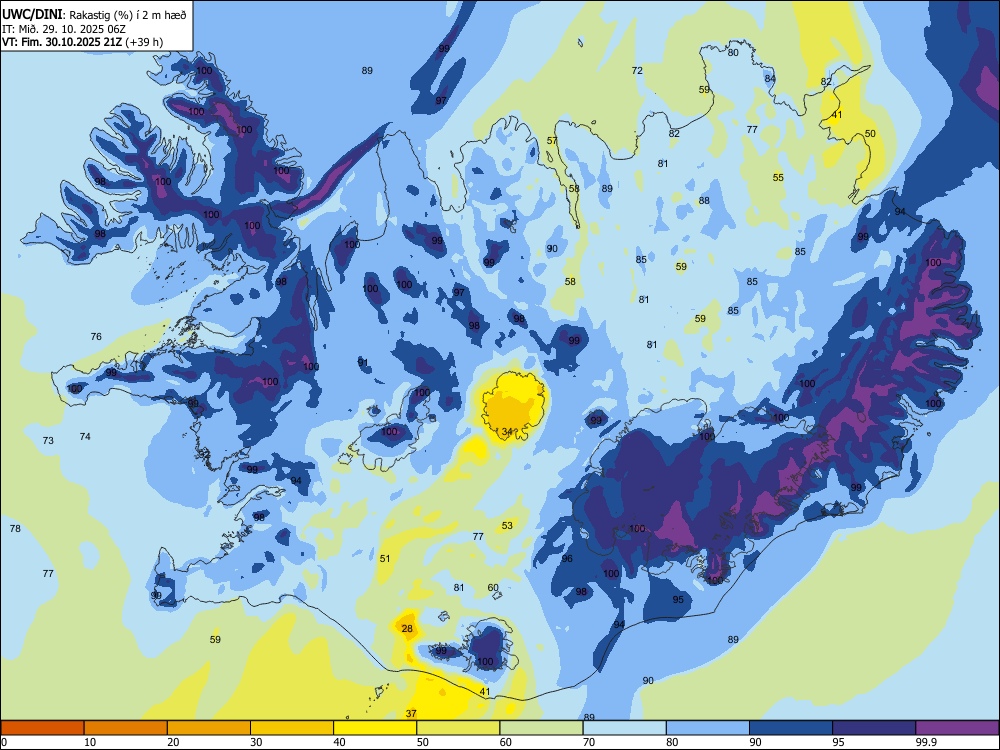Click the UWC/DINI title text

33,14
